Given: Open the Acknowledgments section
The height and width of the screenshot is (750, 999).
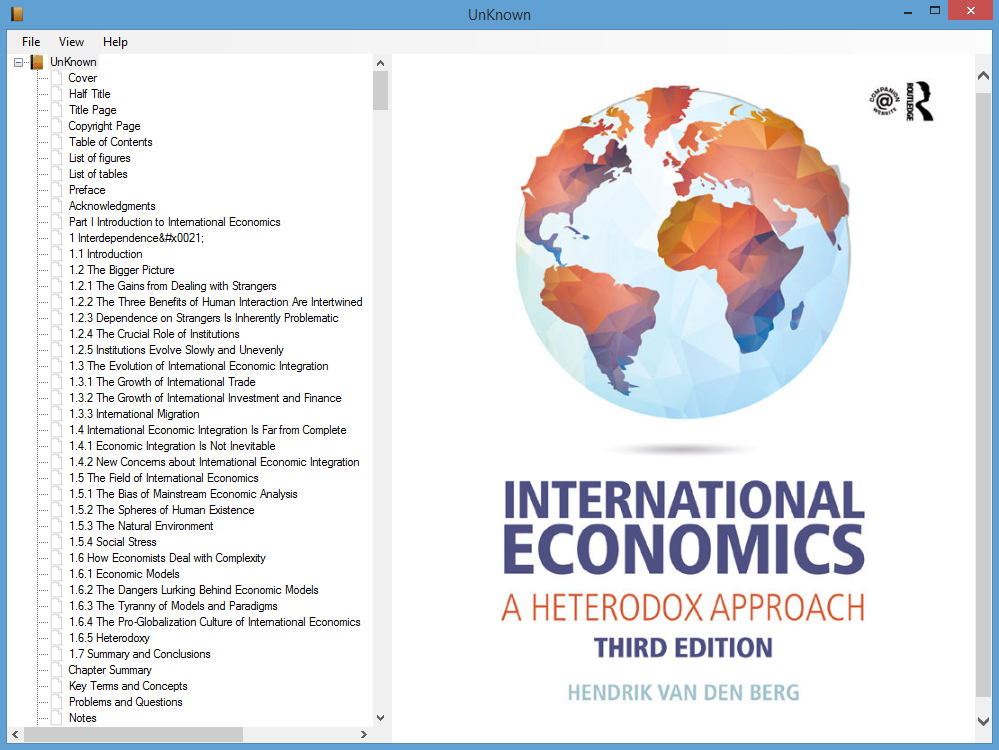Looking at the screenshot, I should click(112, 206).
